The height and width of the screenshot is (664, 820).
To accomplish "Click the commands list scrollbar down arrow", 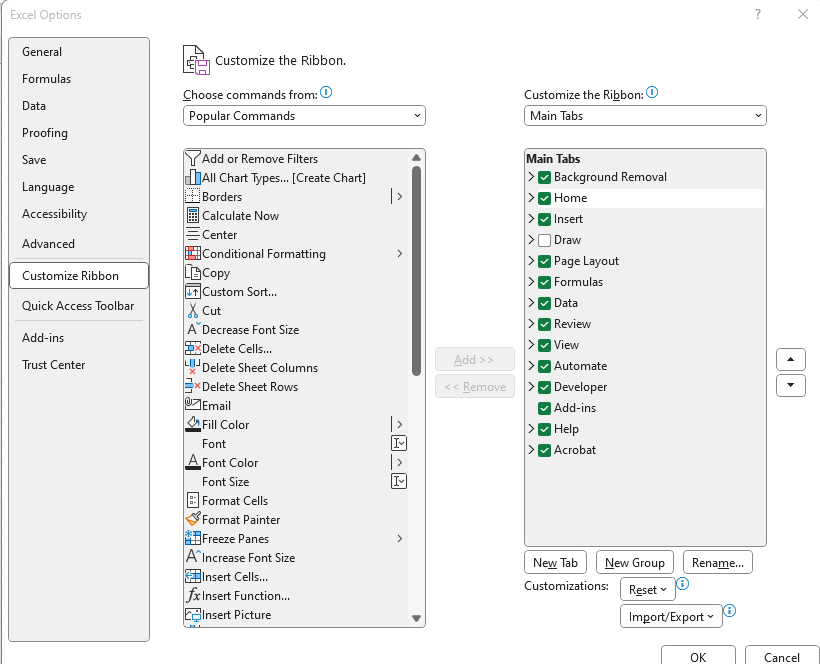I will 416,619.
